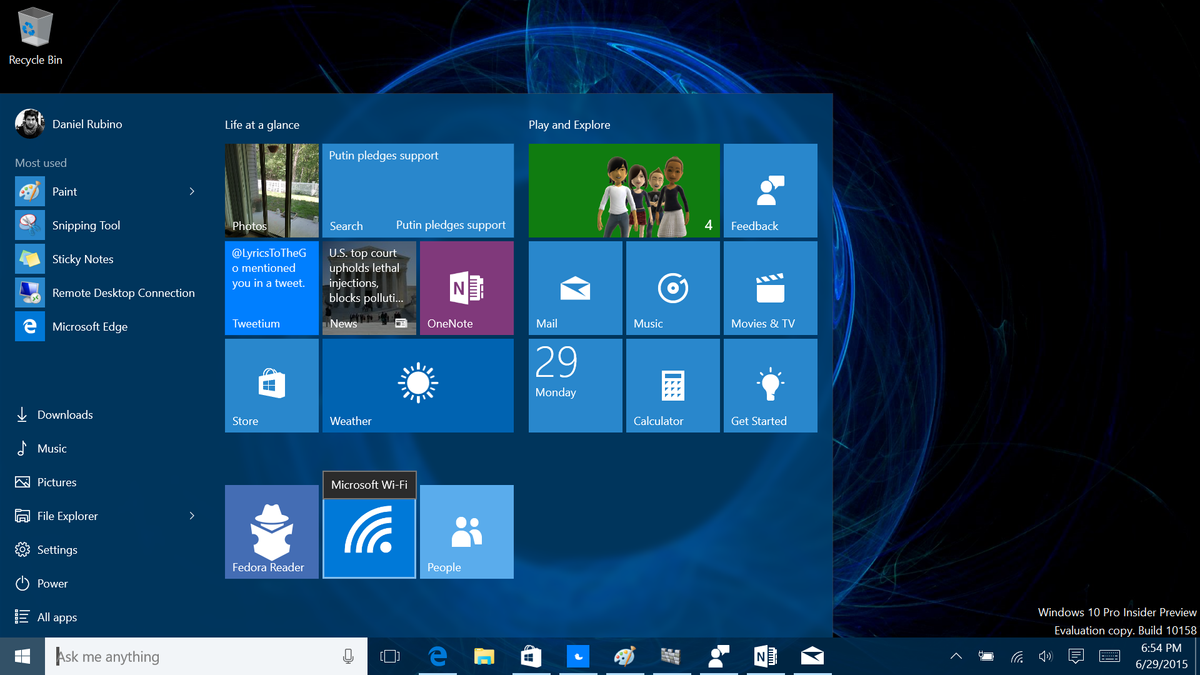Launch the OneNote tile
Screen dimensions: 1200x675
[467, 288]
